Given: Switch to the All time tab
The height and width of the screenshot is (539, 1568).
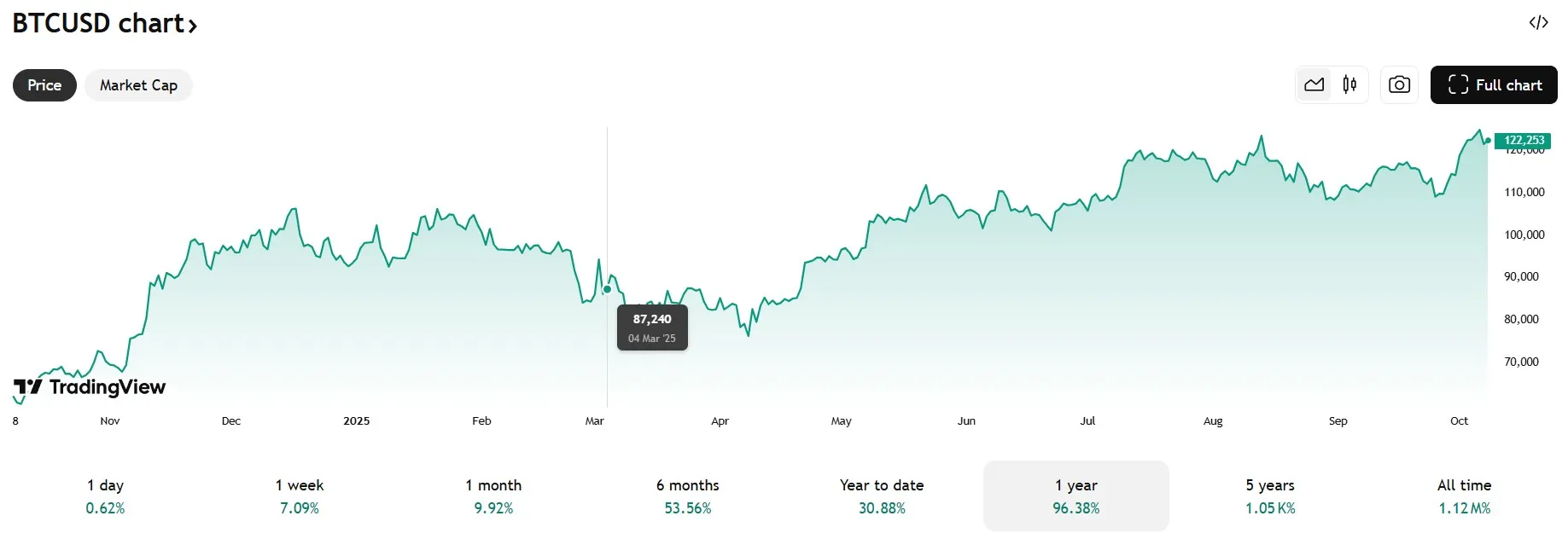Looking at the screenshot, I should pyautogui.click(x=1463, y=496).
